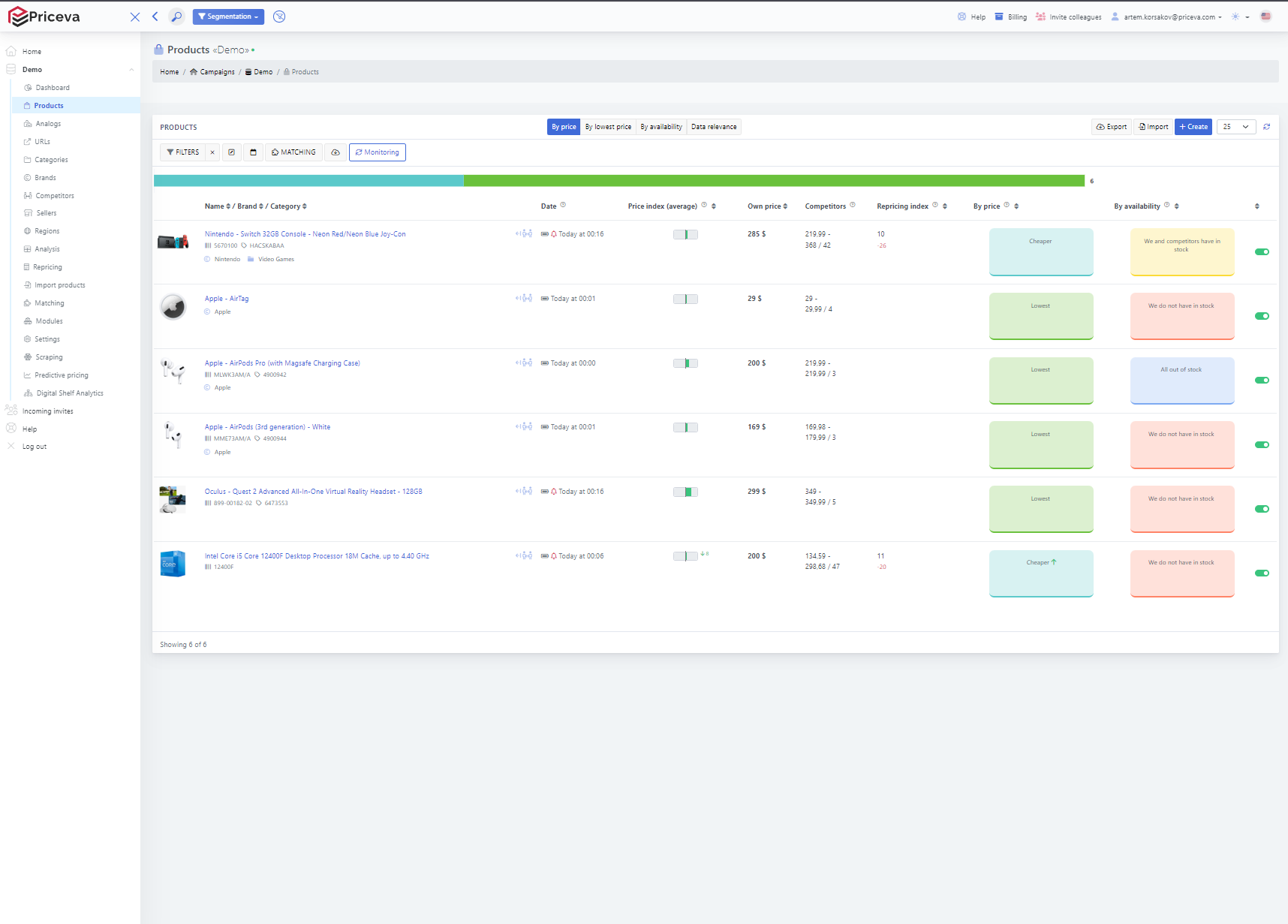
Task: Click matching icon in Intel Core i5 row
Action: tap(524, 556)
